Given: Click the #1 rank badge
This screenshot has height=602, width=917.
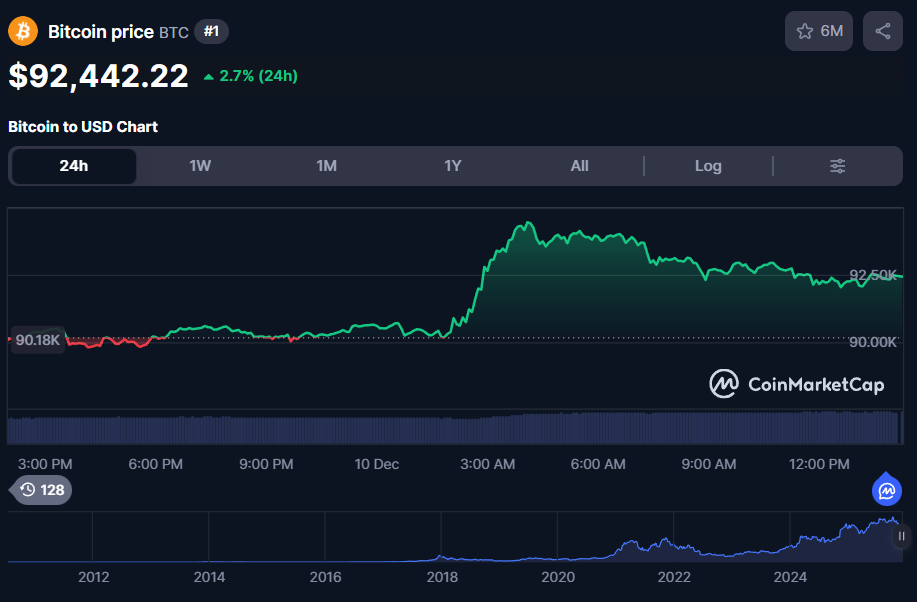Looking at the screenshot, I should click(x=211, y=31).
